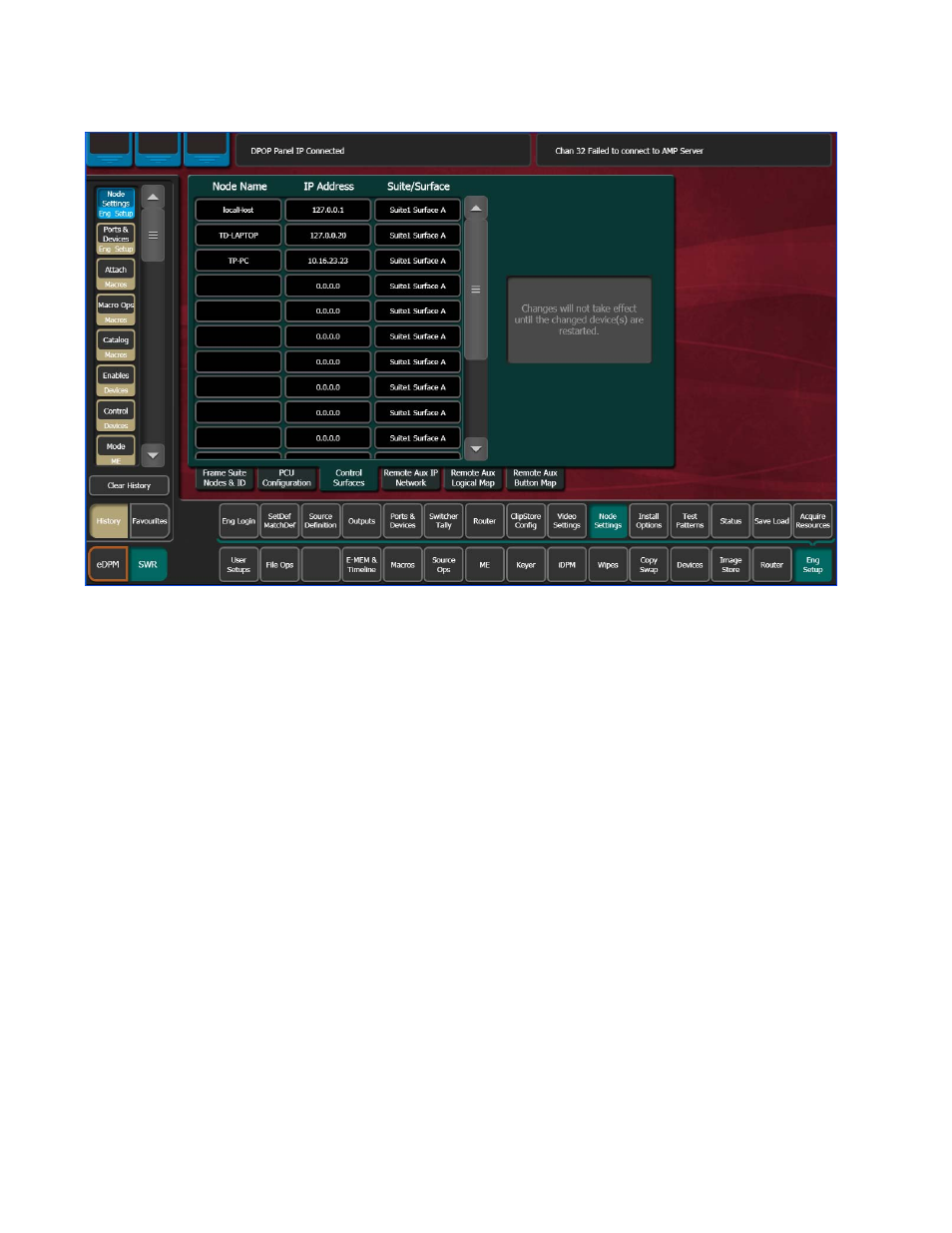Open Save Load menu
The image size is (952, 1233).
coord(771,521)
